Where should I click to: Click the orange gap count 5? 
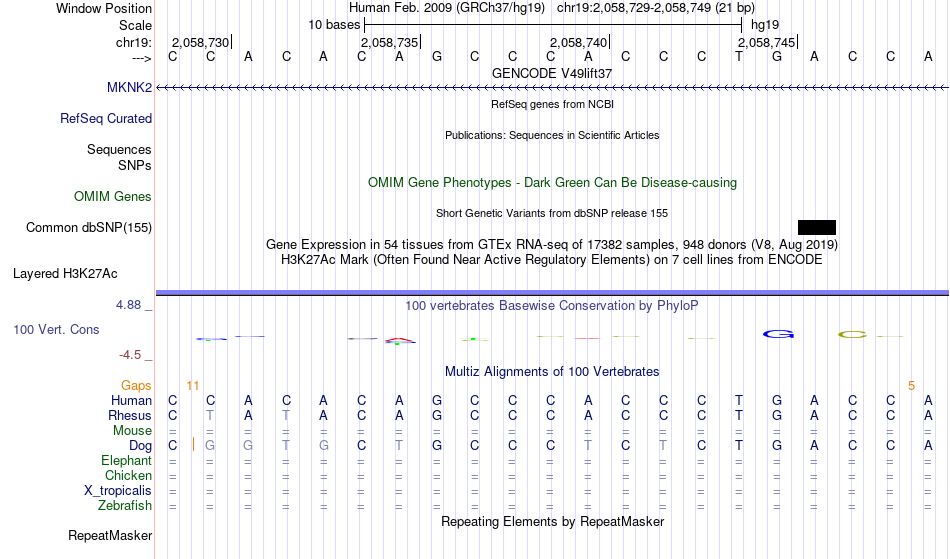click(x=911, y=386)
